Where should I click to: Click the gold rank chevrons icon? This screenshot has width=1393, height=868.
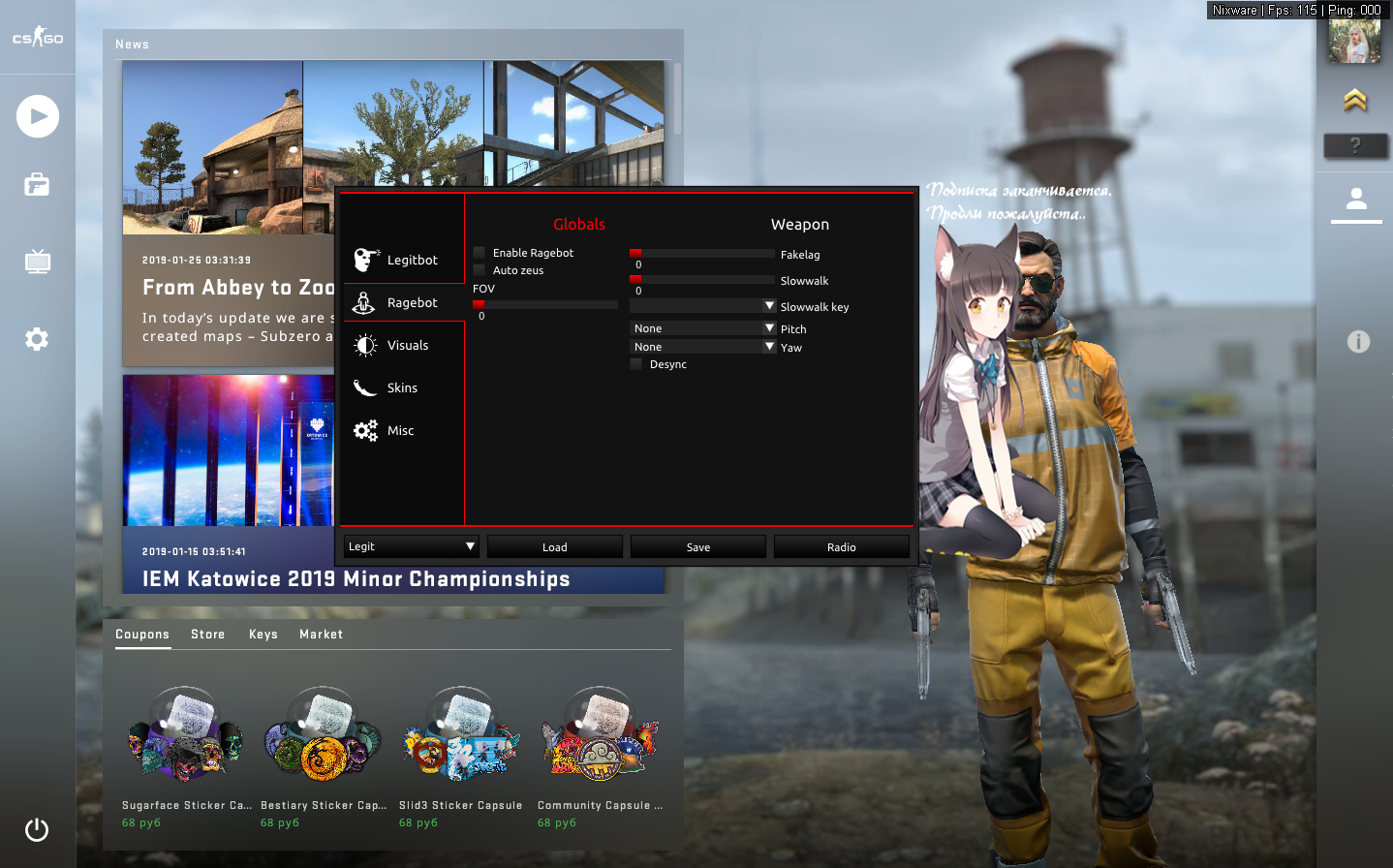point(1355,100)
